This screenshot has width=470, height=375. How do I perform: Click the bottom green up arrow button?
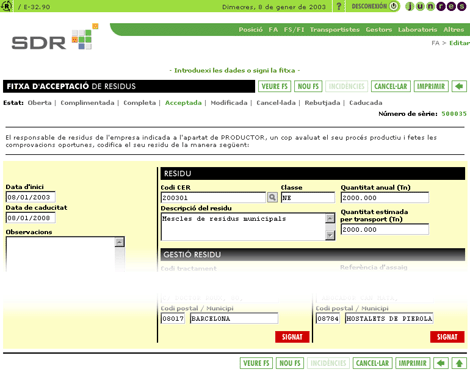coord(459,363)
